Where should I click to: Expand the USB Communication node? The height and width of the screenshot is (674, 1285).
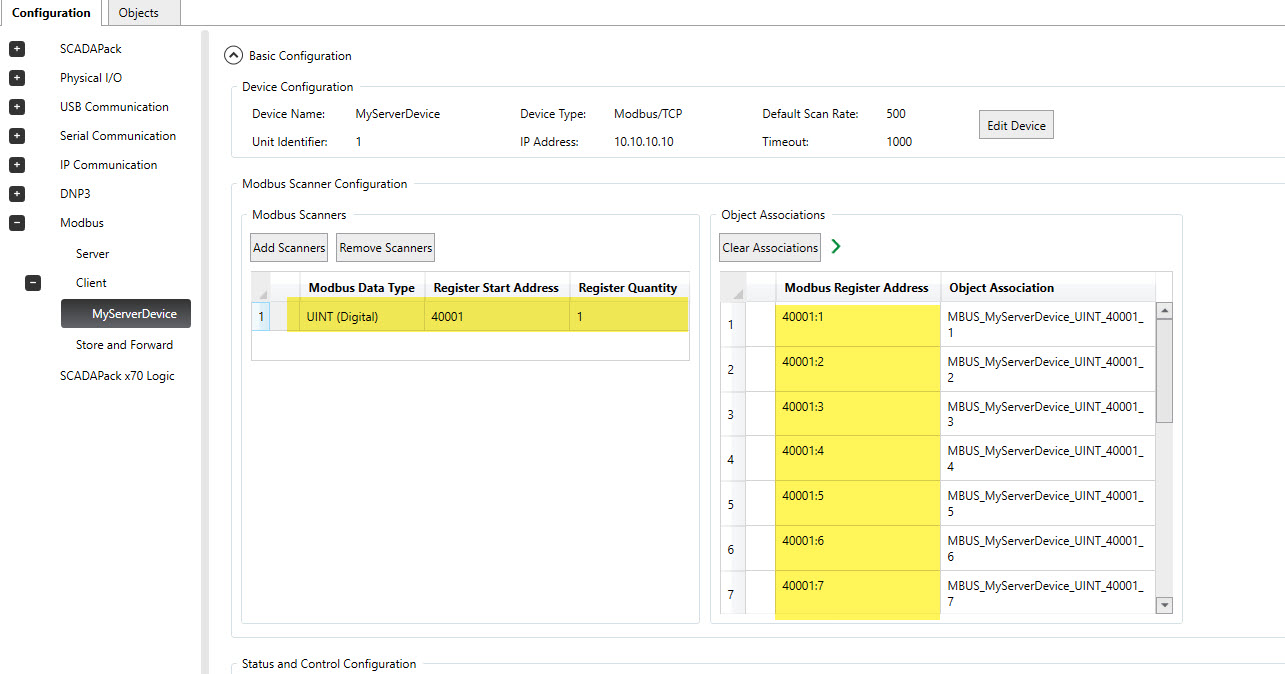click(x=17, y=107)
